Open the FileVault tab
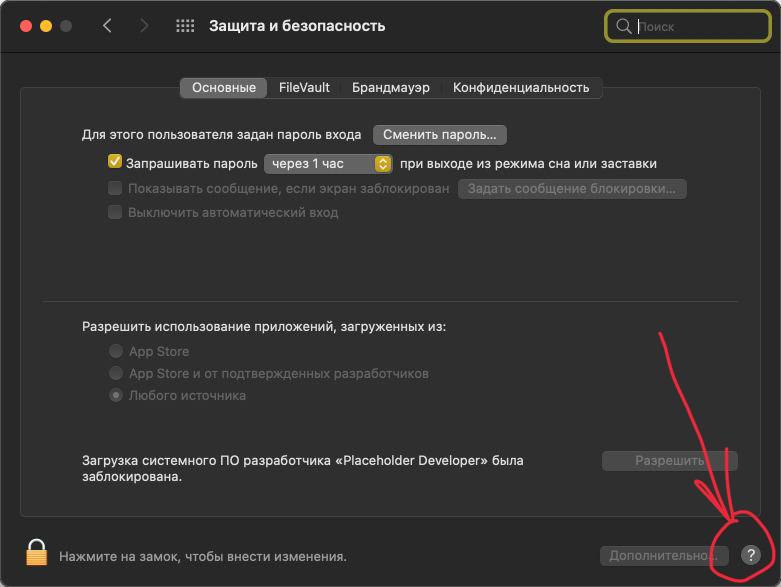Viewport: 781px width, 587px height. (304, 88)
